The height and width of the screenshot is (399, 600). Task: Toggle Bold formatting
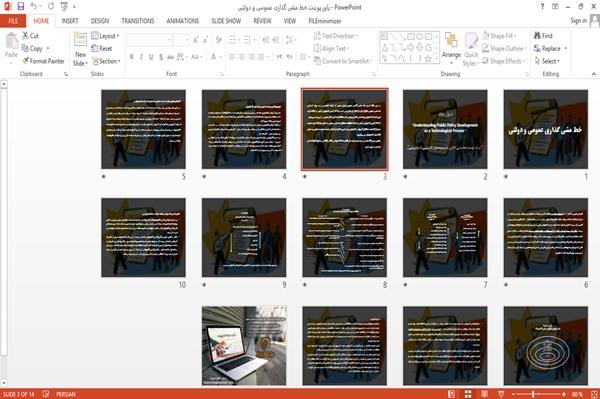pos(132,57)
